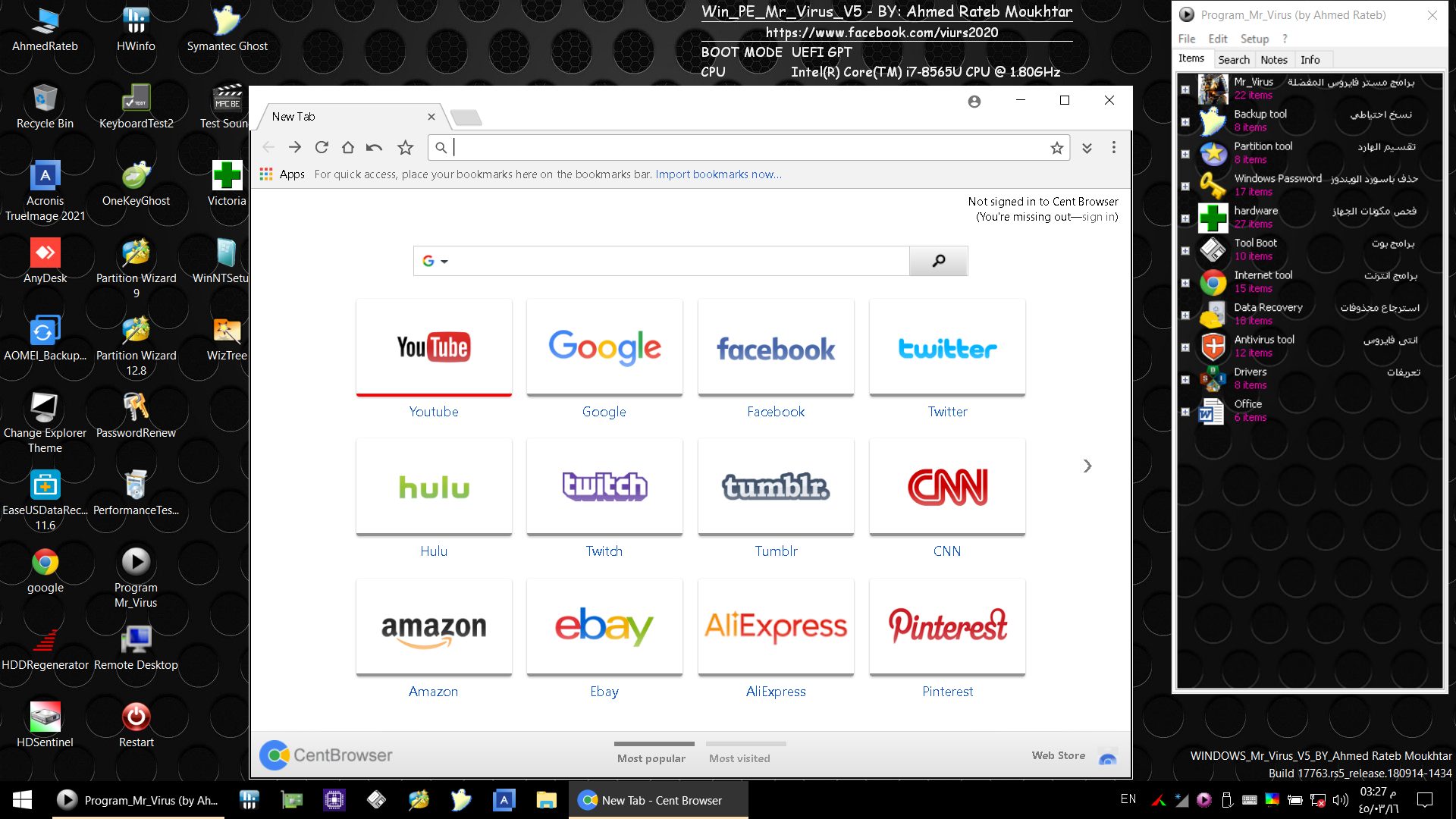Open Recycle Bin on desktop

(45, 106)
